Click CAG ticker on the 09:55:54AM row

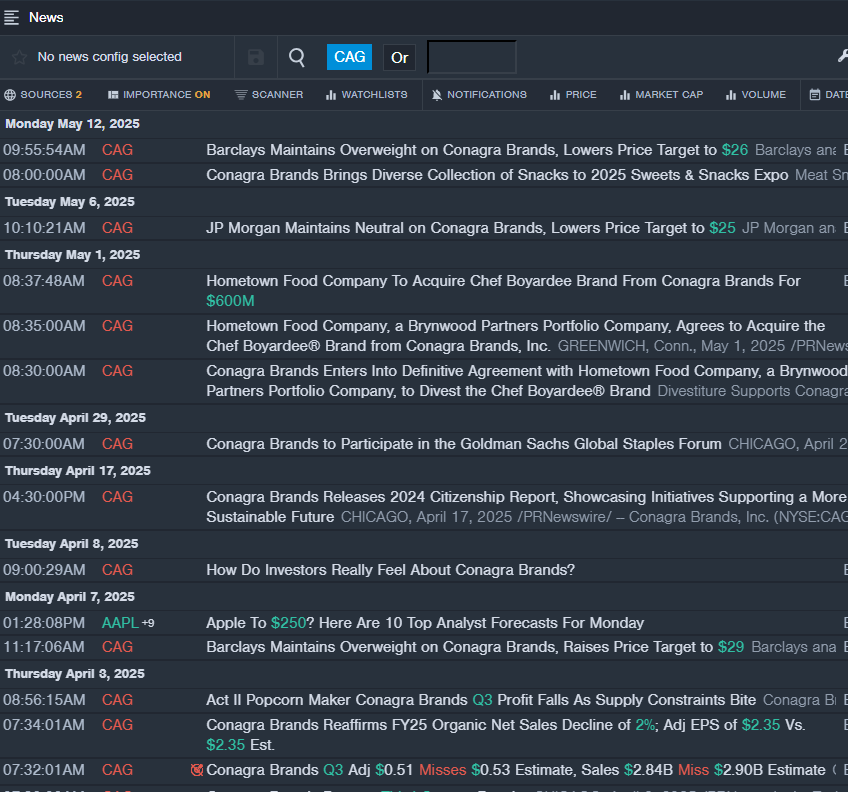[117, 150]
